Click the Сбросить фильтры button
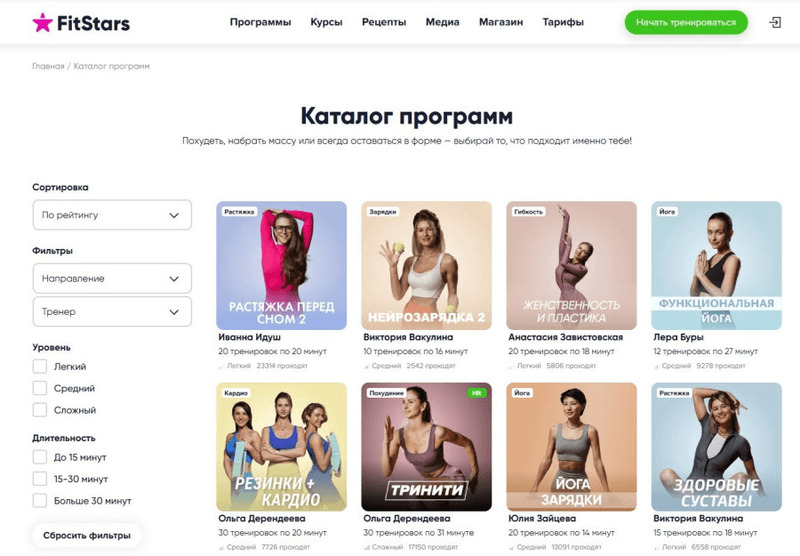Image resolution: width=800 pixels, height=556 pixels. [87, 536]
